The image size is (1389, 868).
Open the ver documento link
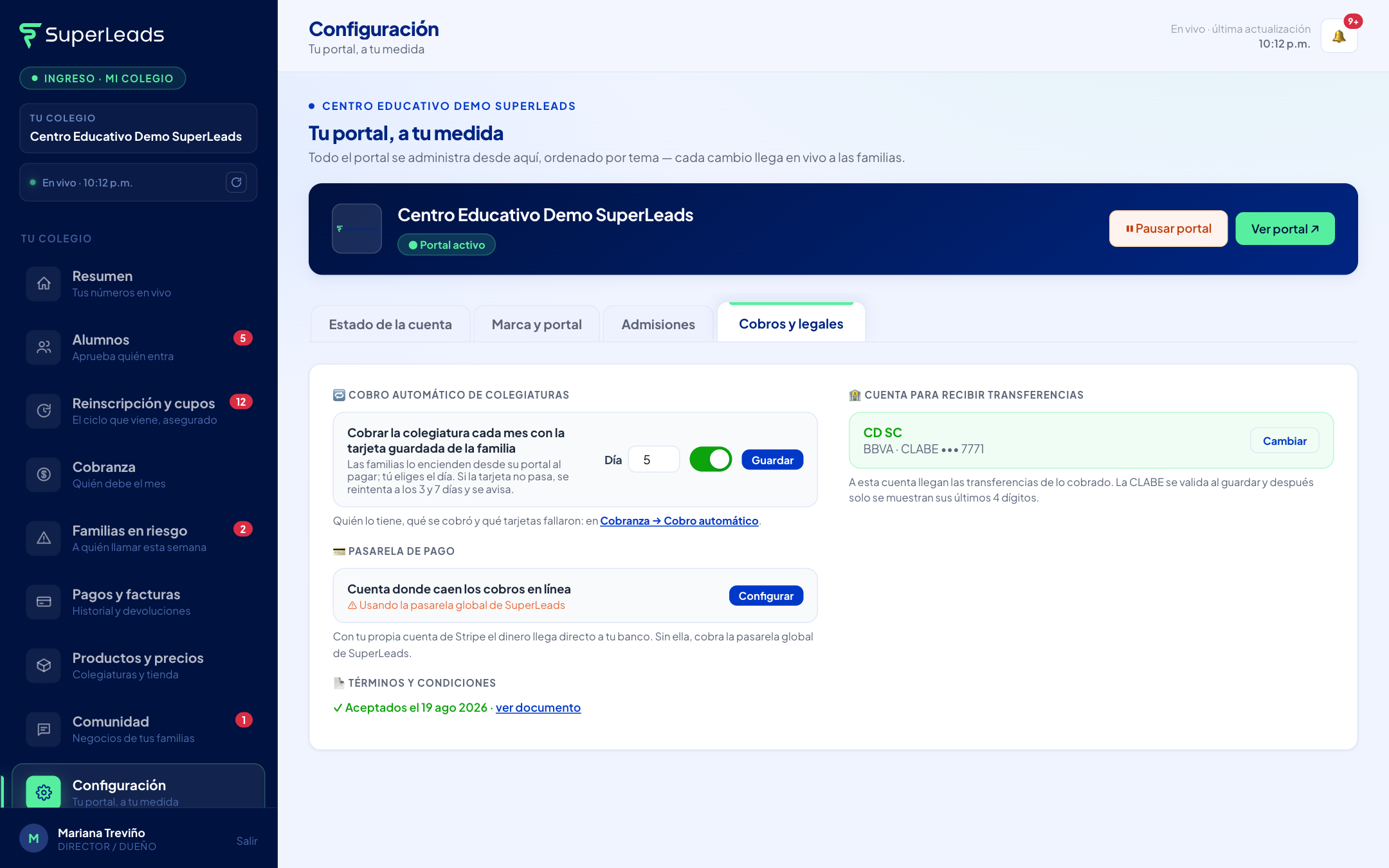[x=538, y=707]
